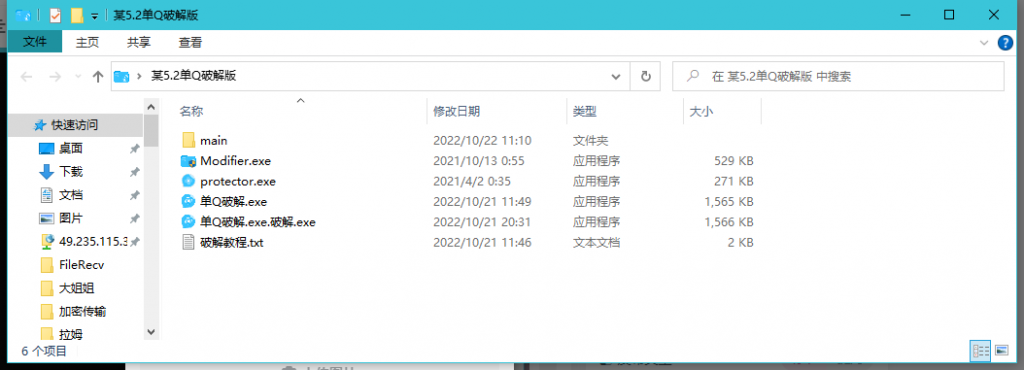Click the 下载 blue arrow icon
This screenshot has width=1024, height=370.
[x=46, y=172]
